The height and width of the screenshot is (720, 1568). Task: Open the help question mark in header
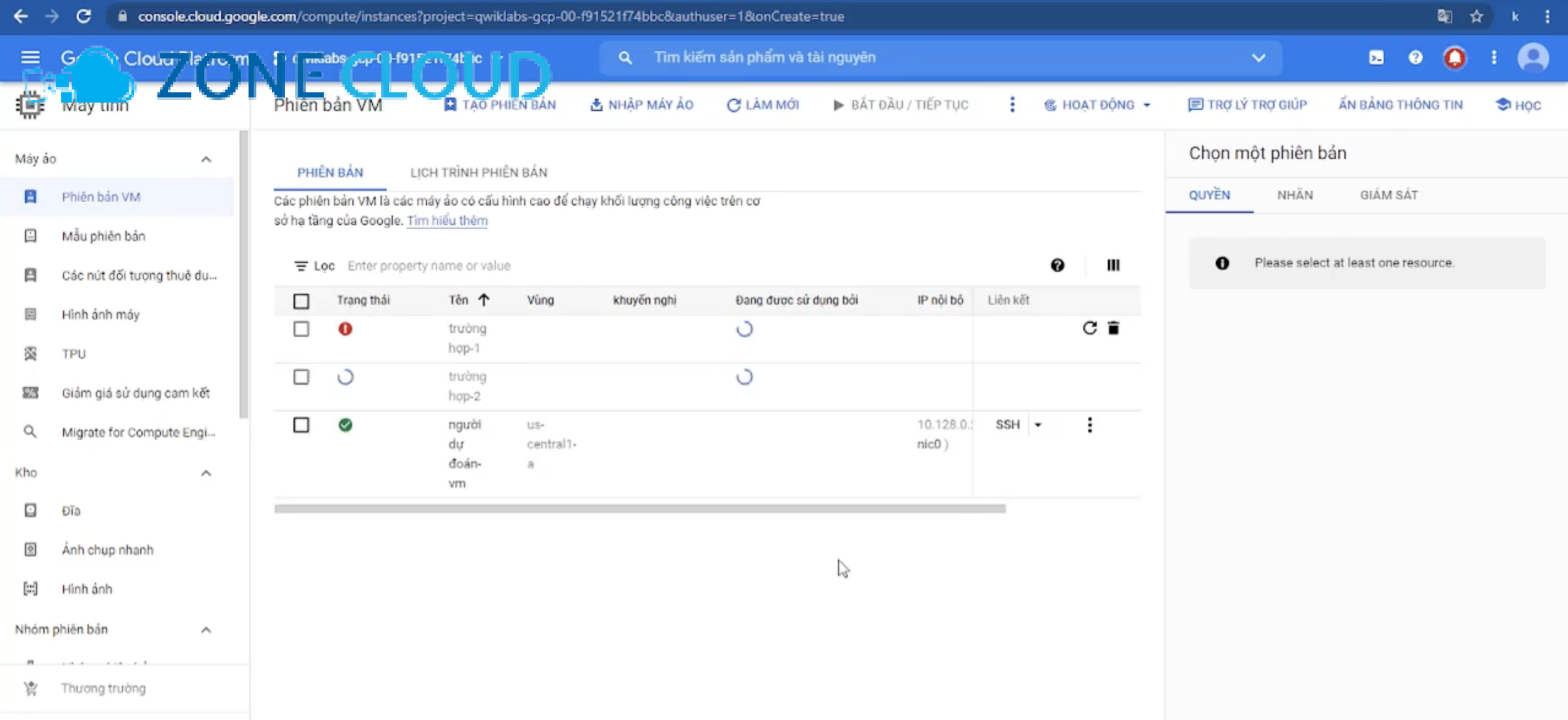coord(1415,58)
